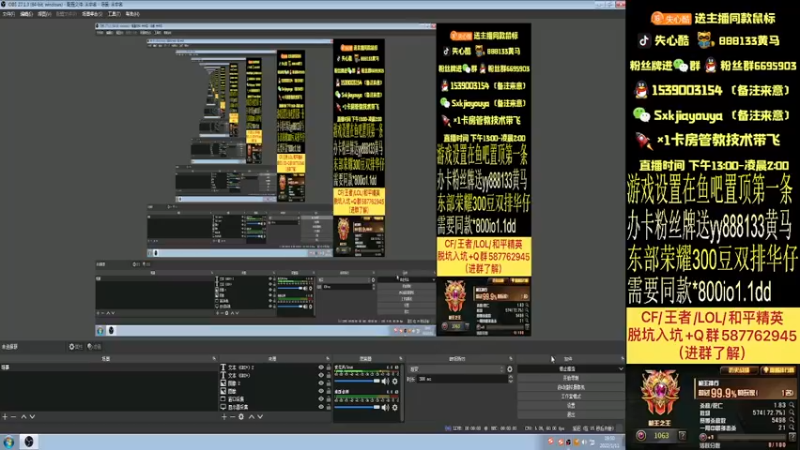Open the 文件 menu
Viewport: 800px width, 450px height.
[8, 14]
